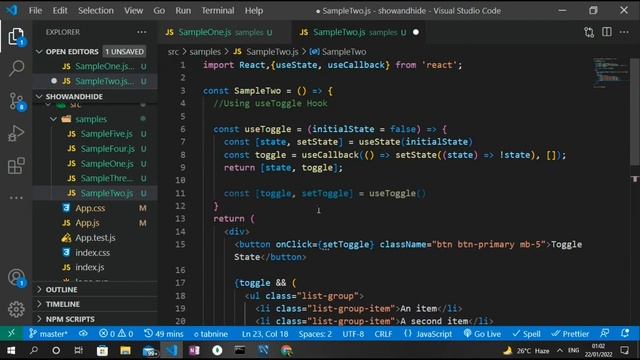This screenshot has height=360, width=640.
Task: Open editor more actions ellipsis
Action: (x=624, y=32)
